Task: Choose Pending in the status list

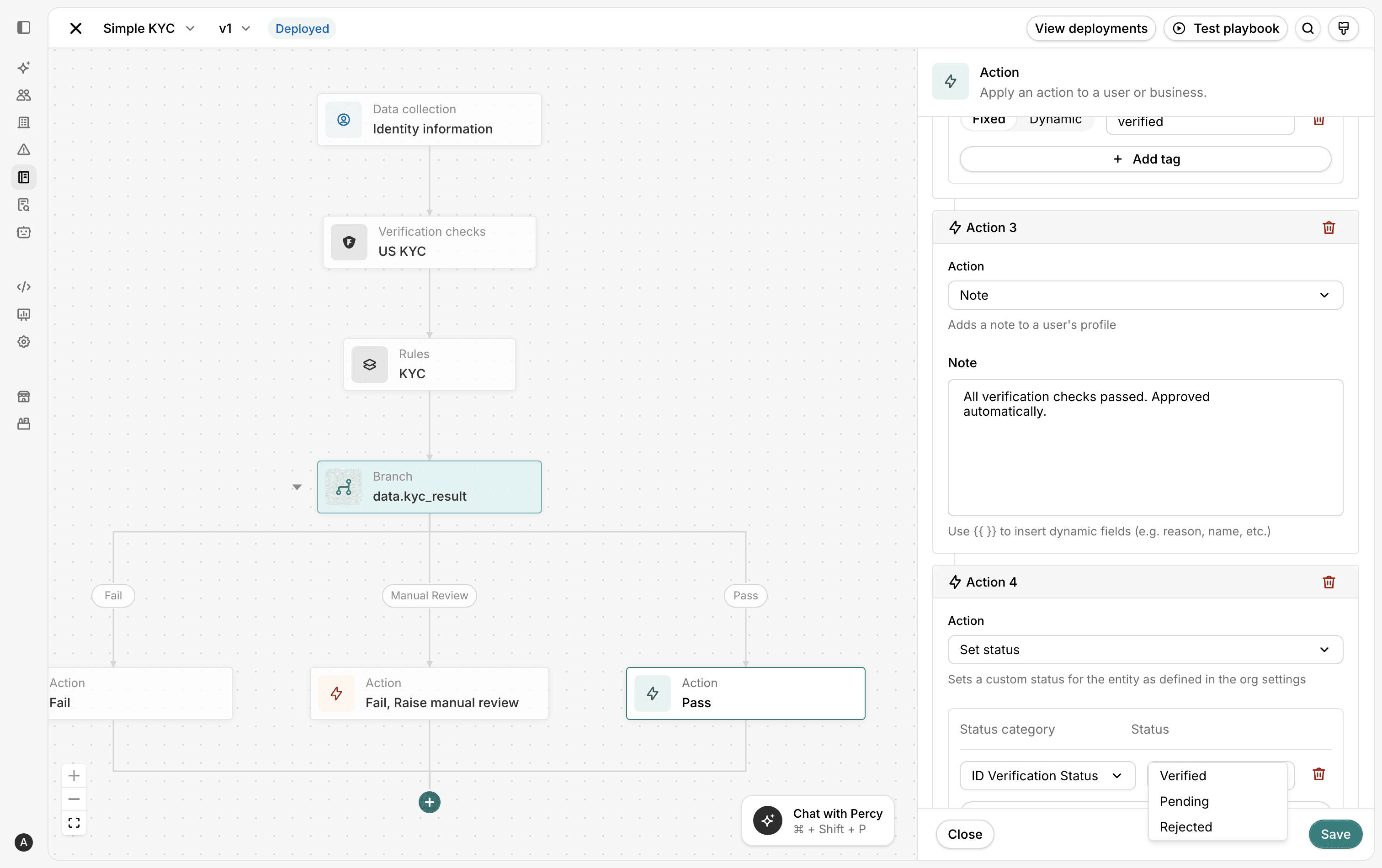Action: click(1217, 801)
